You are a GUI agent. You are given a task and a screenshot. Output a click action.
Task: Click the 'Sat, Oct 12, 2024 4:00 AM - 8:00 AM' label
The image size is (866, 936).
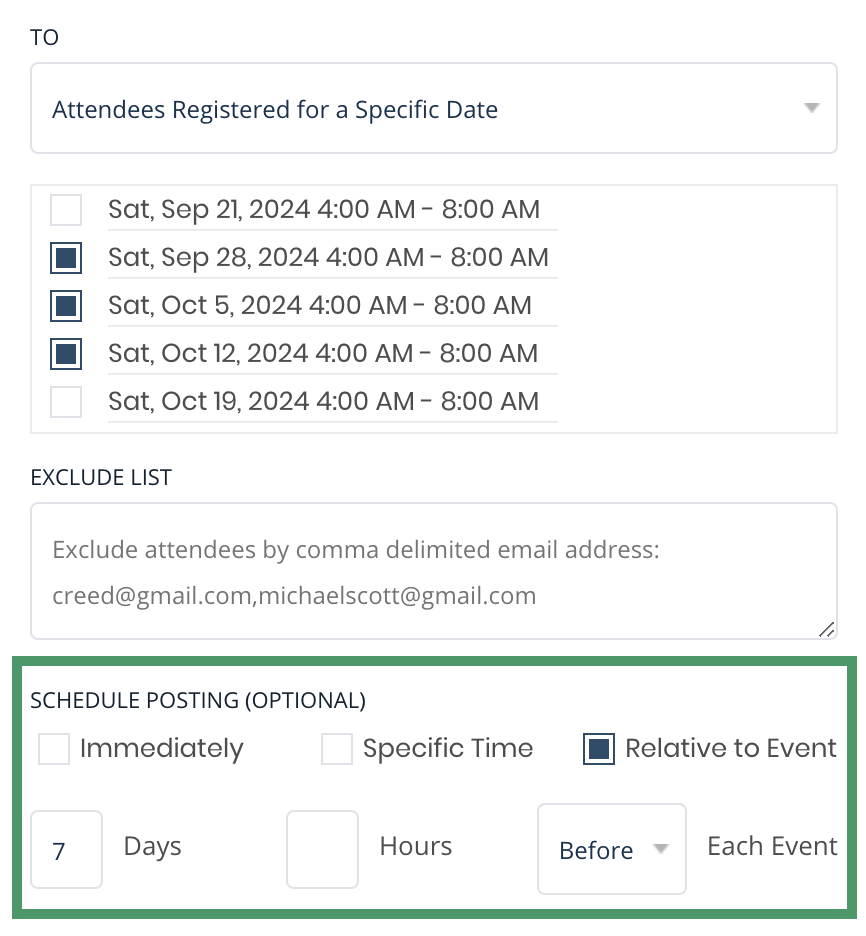[x=323, y=354]
